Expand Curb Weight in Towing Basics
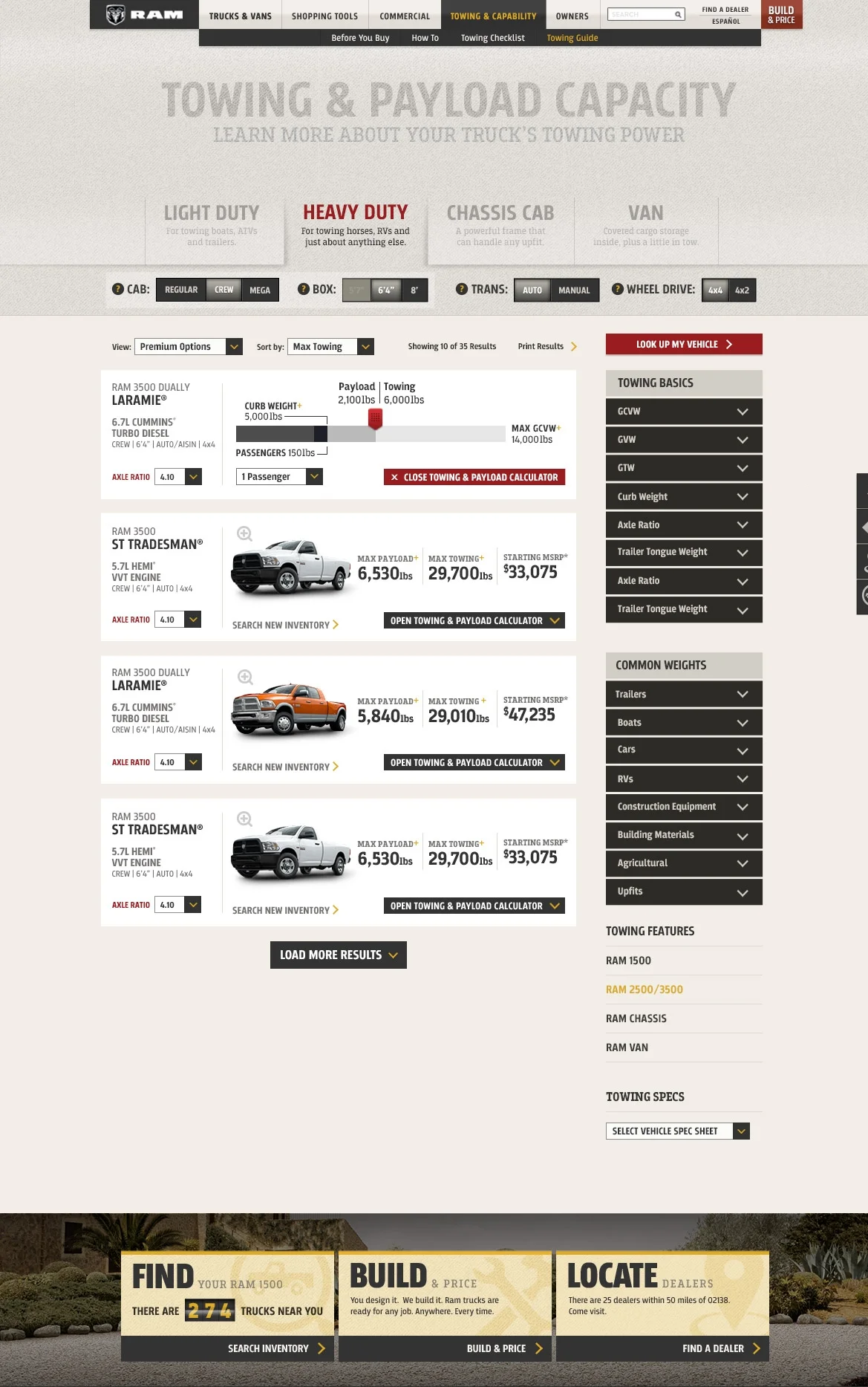868x1387 pixels. pyautogui.click(x=684, y=496)
